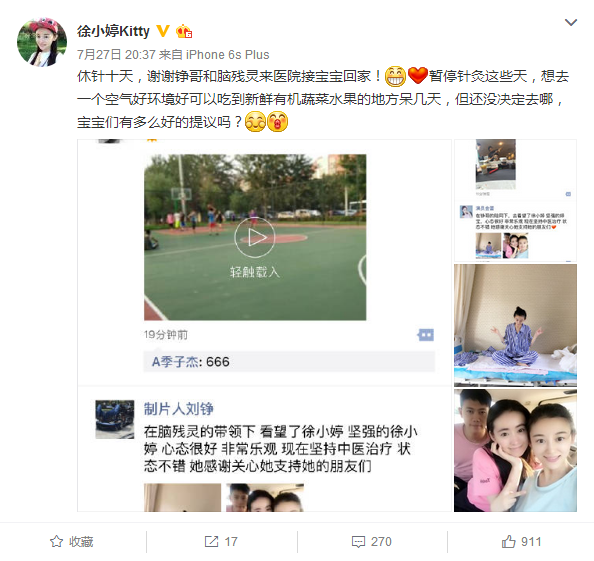594x561 pixels.
Task: Like the post with thumbs-up icon
Action: point(508,541)
